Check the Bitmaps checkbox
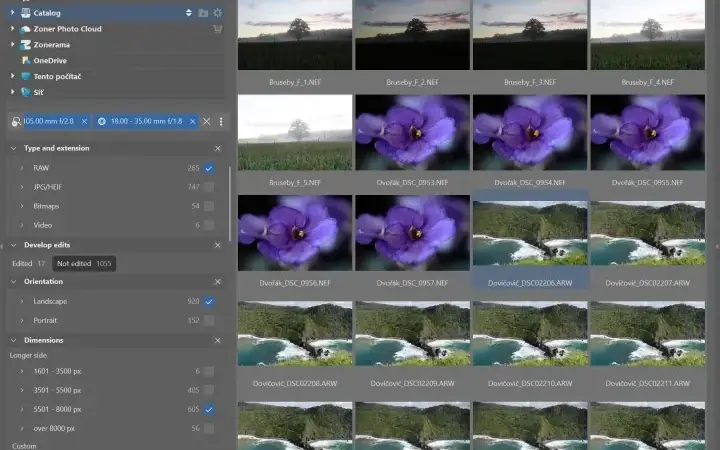720x450 pixels. click(209, 206)
